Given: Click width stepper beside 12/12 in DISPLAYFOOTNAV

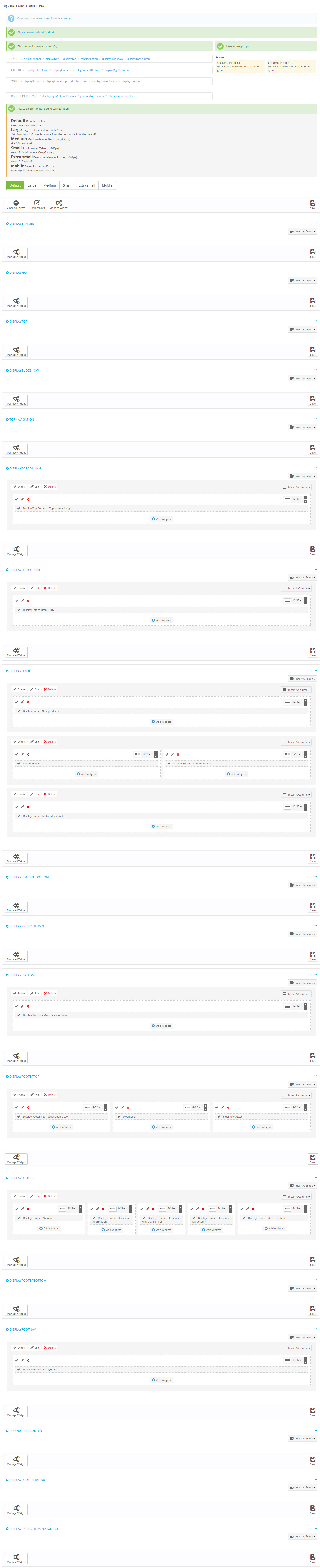Looking at the screenshot, I should pyautogui.click(x=306, y=1360).
